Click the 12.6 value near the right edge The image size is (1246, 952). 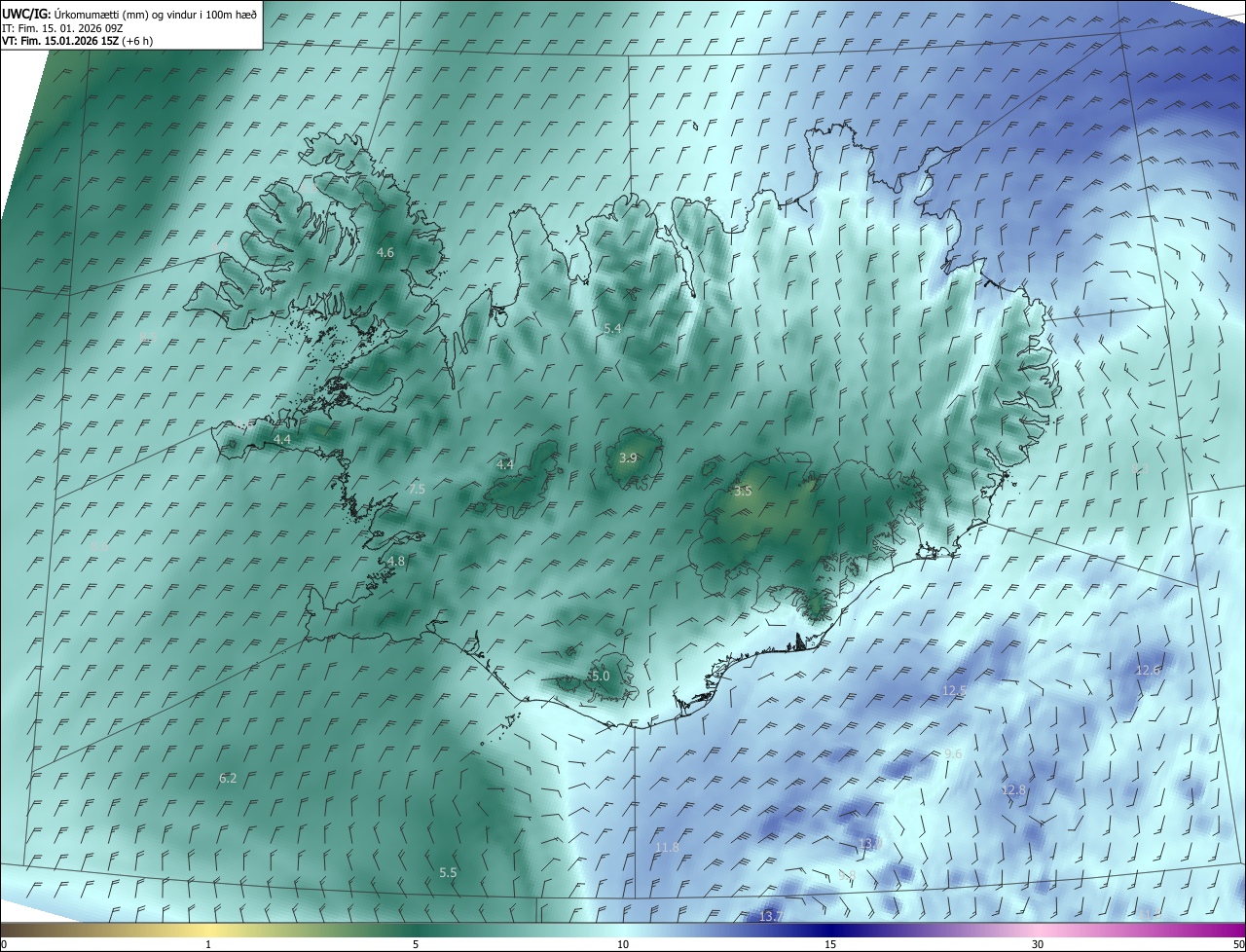(x=1149, y=671)
